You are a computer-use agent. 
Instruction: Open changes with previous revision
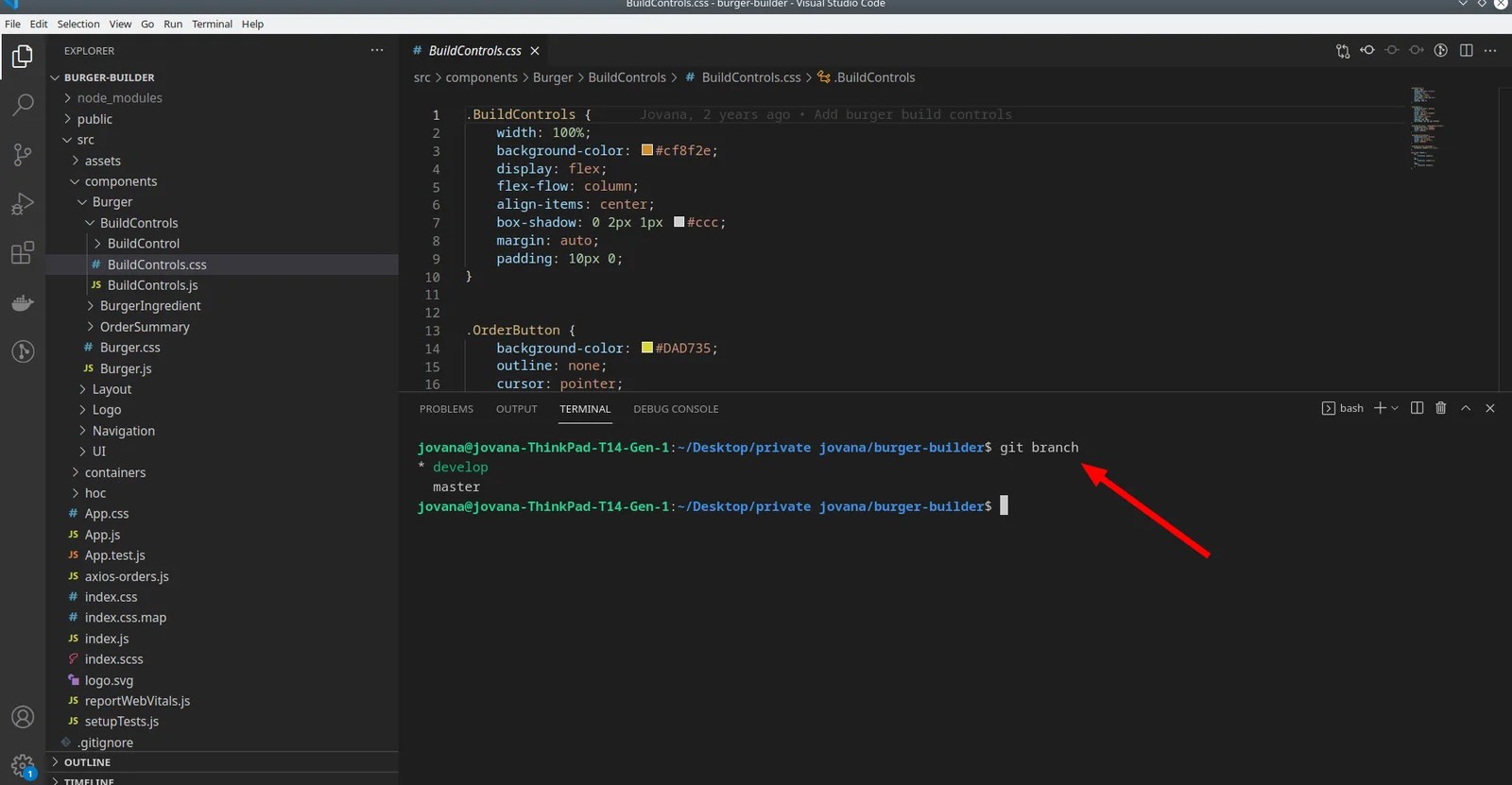(1367, 51)
